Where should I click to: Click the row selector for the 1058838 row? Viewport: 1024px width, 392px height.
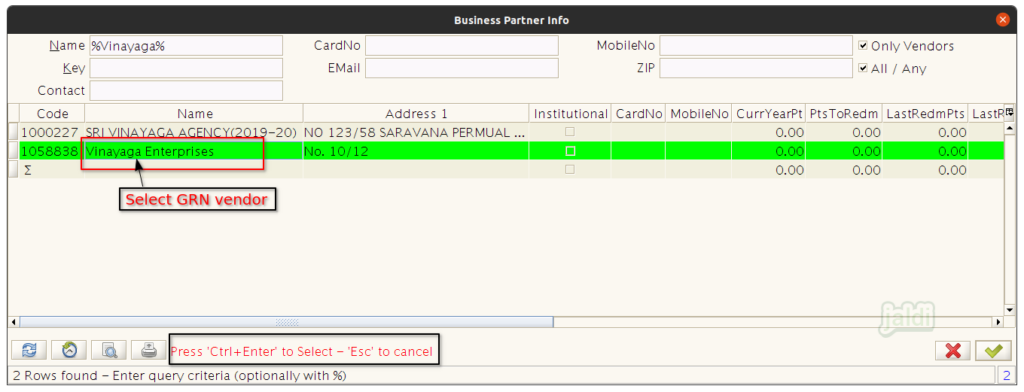[13, 151]
